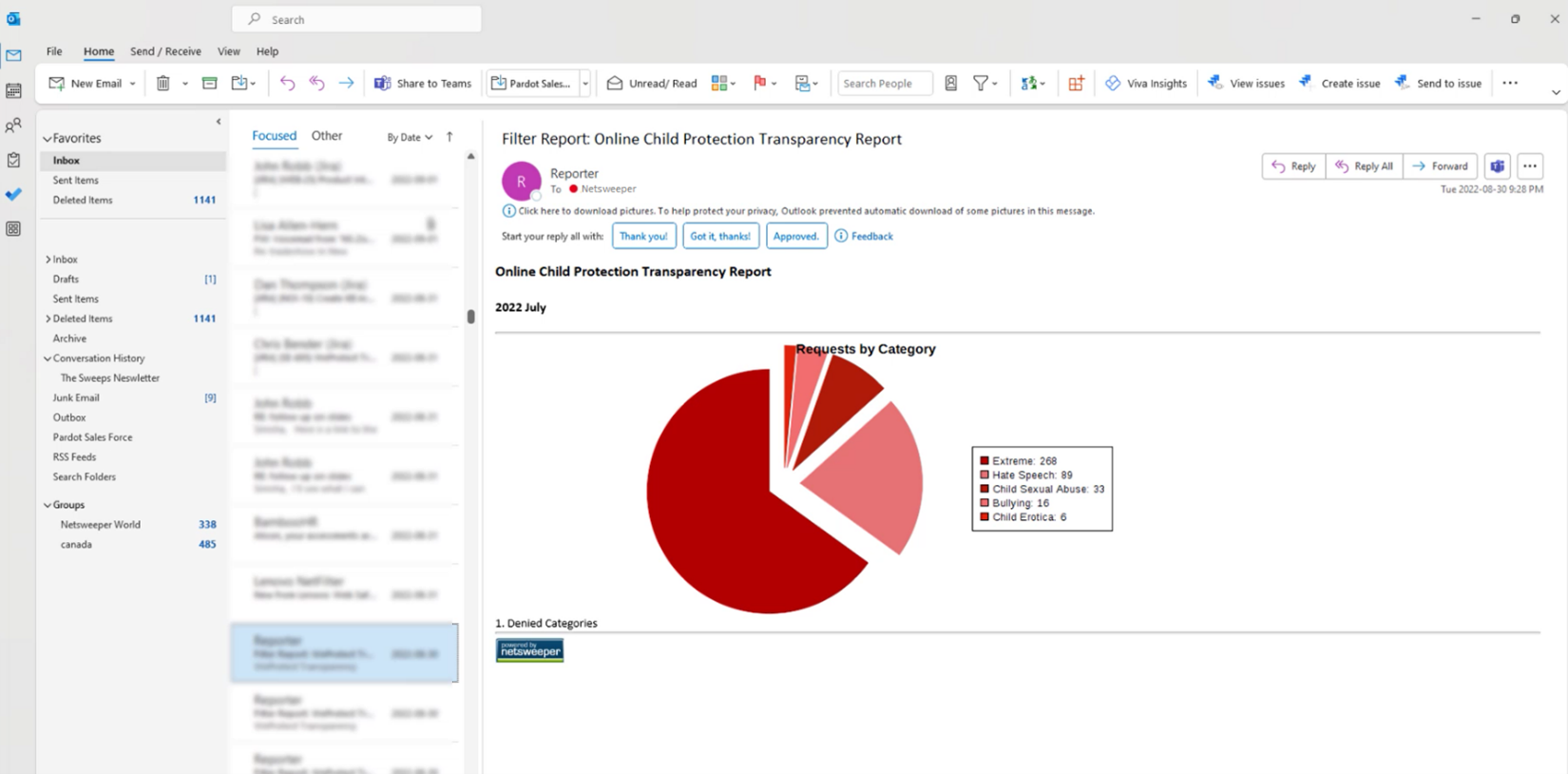Open the Calendar view in sidebar
This screenshot has height=774, width=1568.
point(13,90)
